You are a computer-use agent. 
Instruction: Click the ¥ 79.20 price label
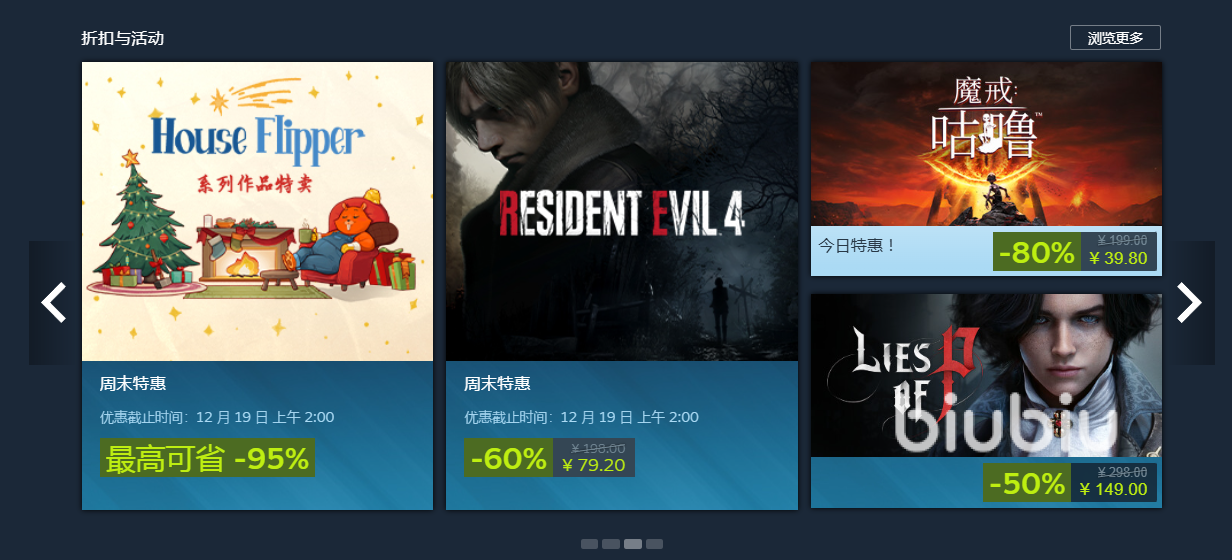coord(594,465)
